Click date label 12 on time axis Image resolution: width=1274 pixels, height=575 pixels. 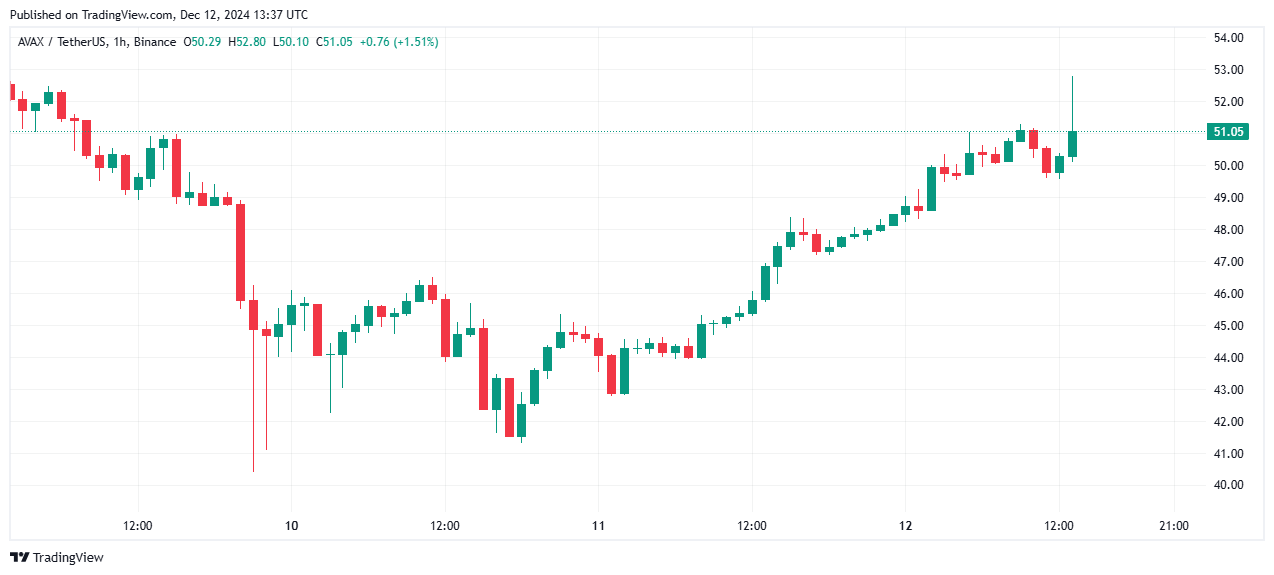point(905,526)
